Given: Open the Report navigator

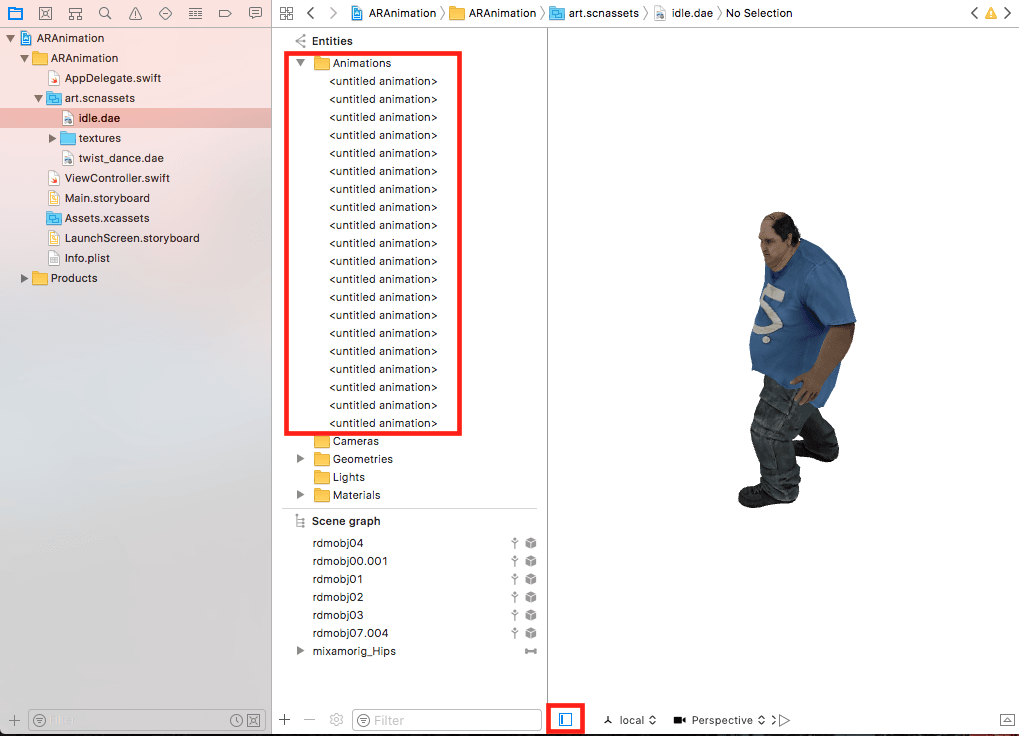Looking at the screenshot, I should coord(255,13).
